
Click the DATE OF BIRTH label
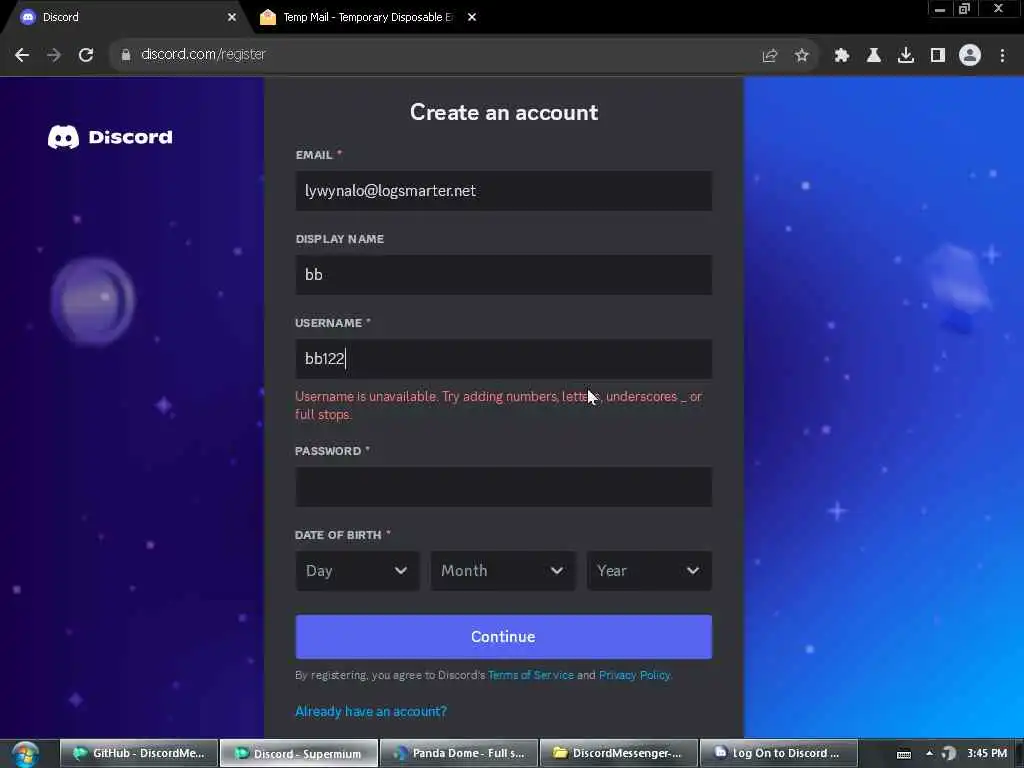(x=338, y=535)
